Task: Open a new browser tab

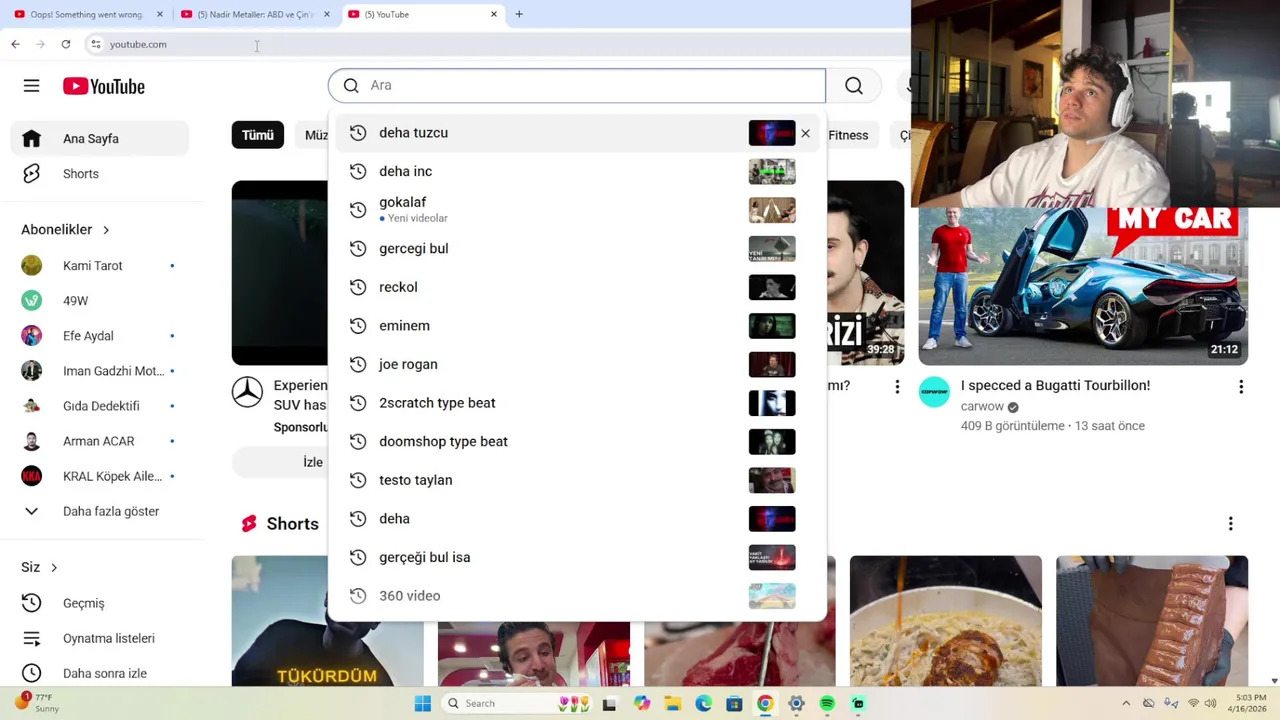Action: point(519,15)
